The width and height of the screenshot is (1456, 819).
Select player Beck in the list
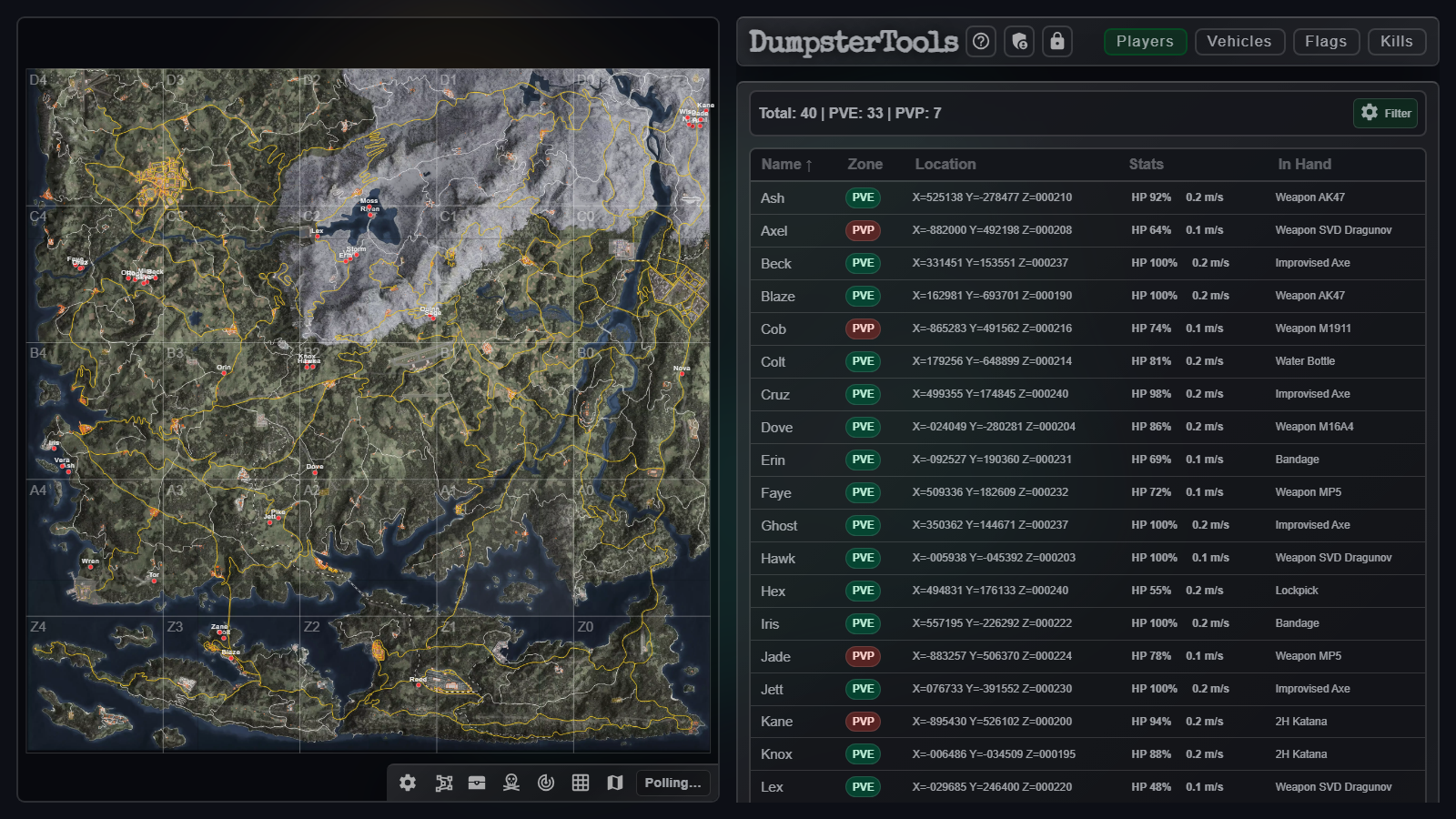[1087, 263]
